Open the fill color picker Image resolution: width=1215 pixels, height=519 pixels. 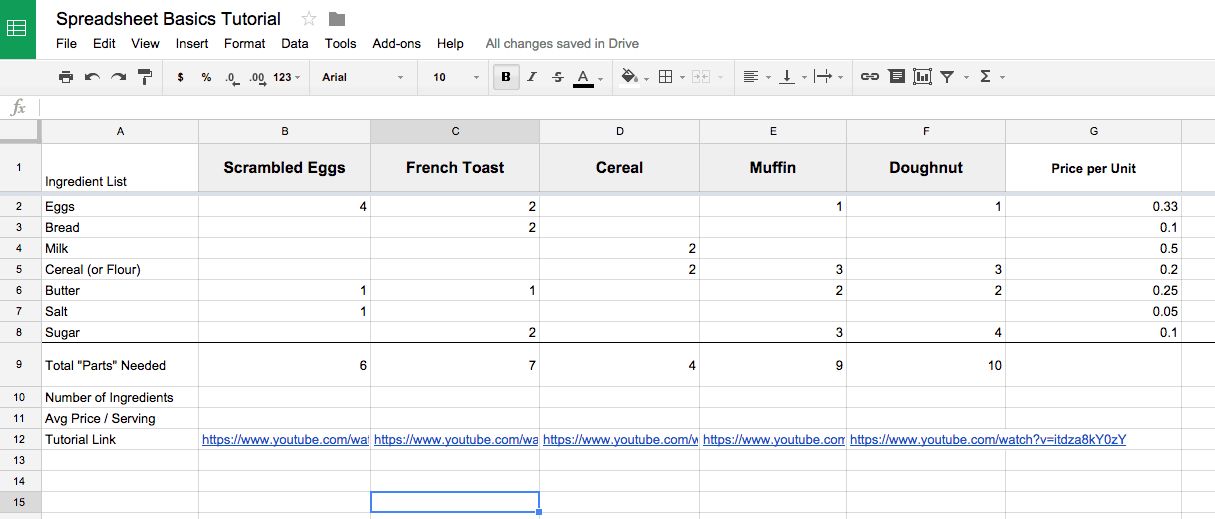pos(633,77)
